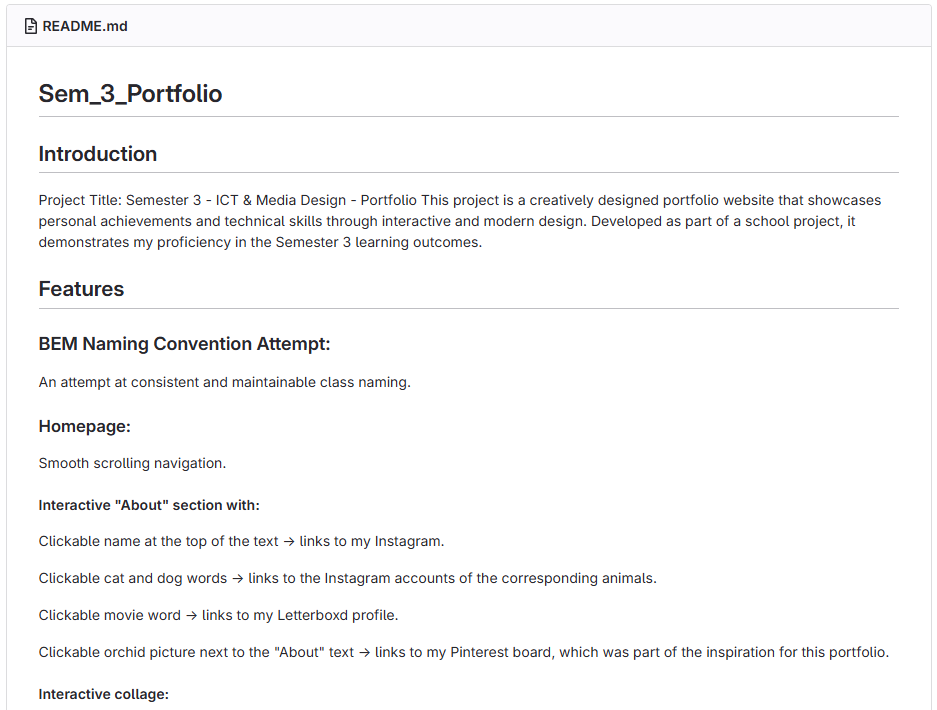
Task: Click the arrow symbol in the cat and dog line
Action: [x=238, y=579]
